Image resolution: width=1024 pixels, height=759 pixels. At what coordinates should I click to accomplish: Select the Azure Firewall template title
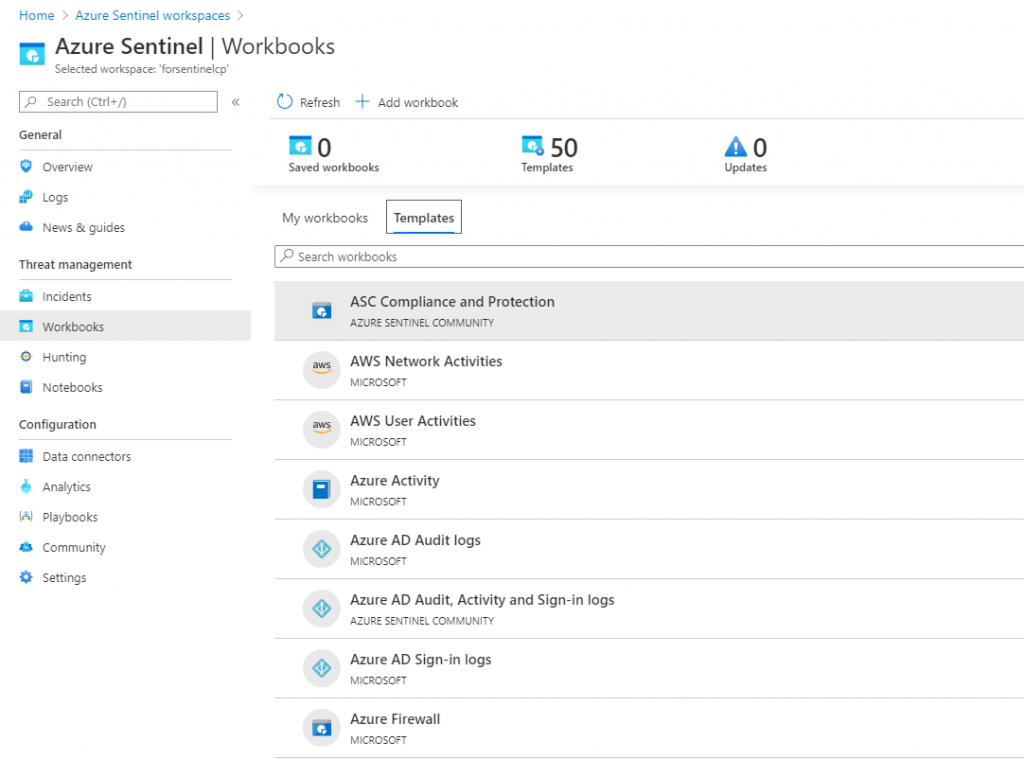[x=395, y=719]
